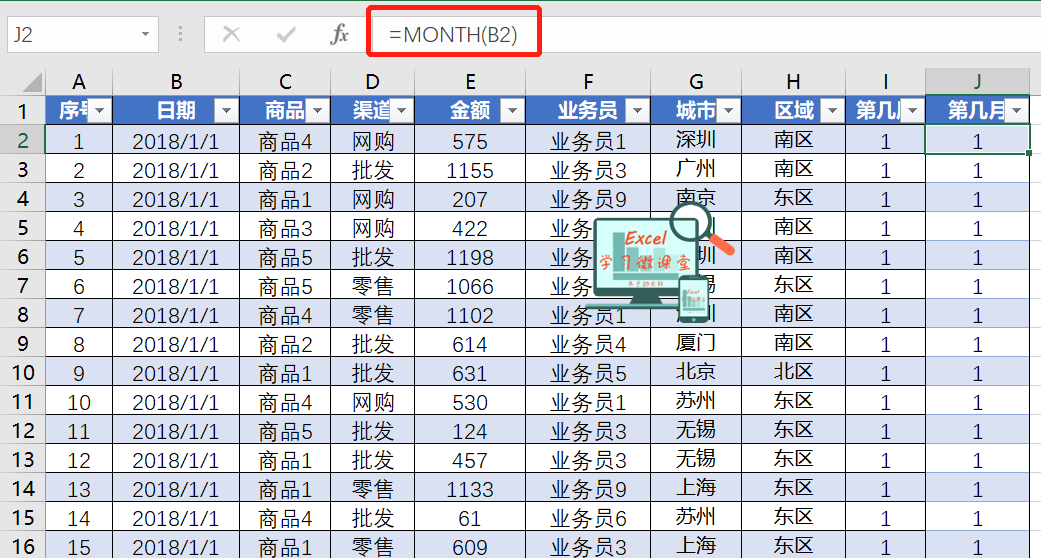Open the 序号 column filter dropdown
Image resolution: width=1041 pixels, height=558 pixels.
[100, 110]
